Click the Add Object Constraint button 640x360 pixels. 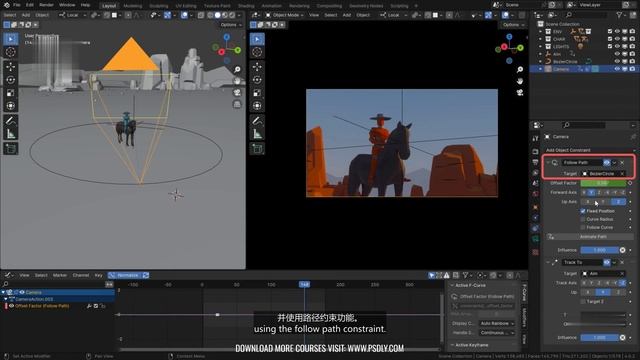(x=589, y=150)
